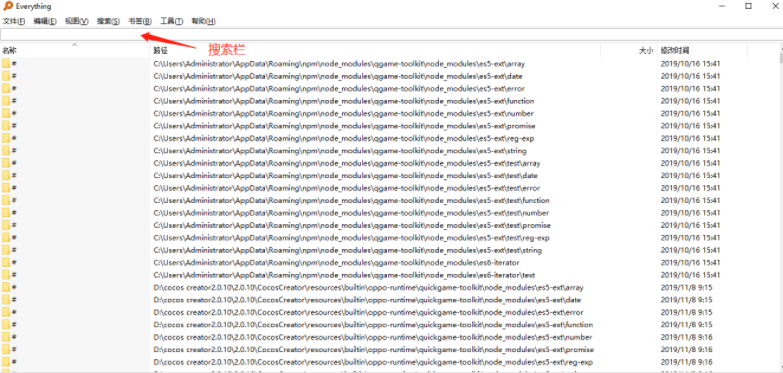Click the Everything app icon in title bar
Image resolution: width=783 pixels, height=373 pixels.
pyautogui.click(x=7, y=6)
